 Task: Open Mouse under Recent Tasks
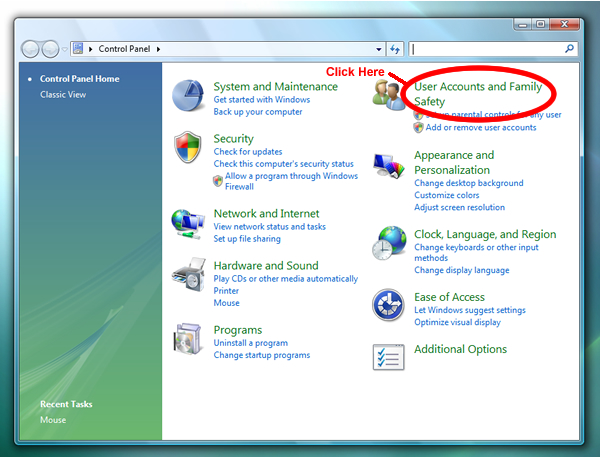(53, 420)
